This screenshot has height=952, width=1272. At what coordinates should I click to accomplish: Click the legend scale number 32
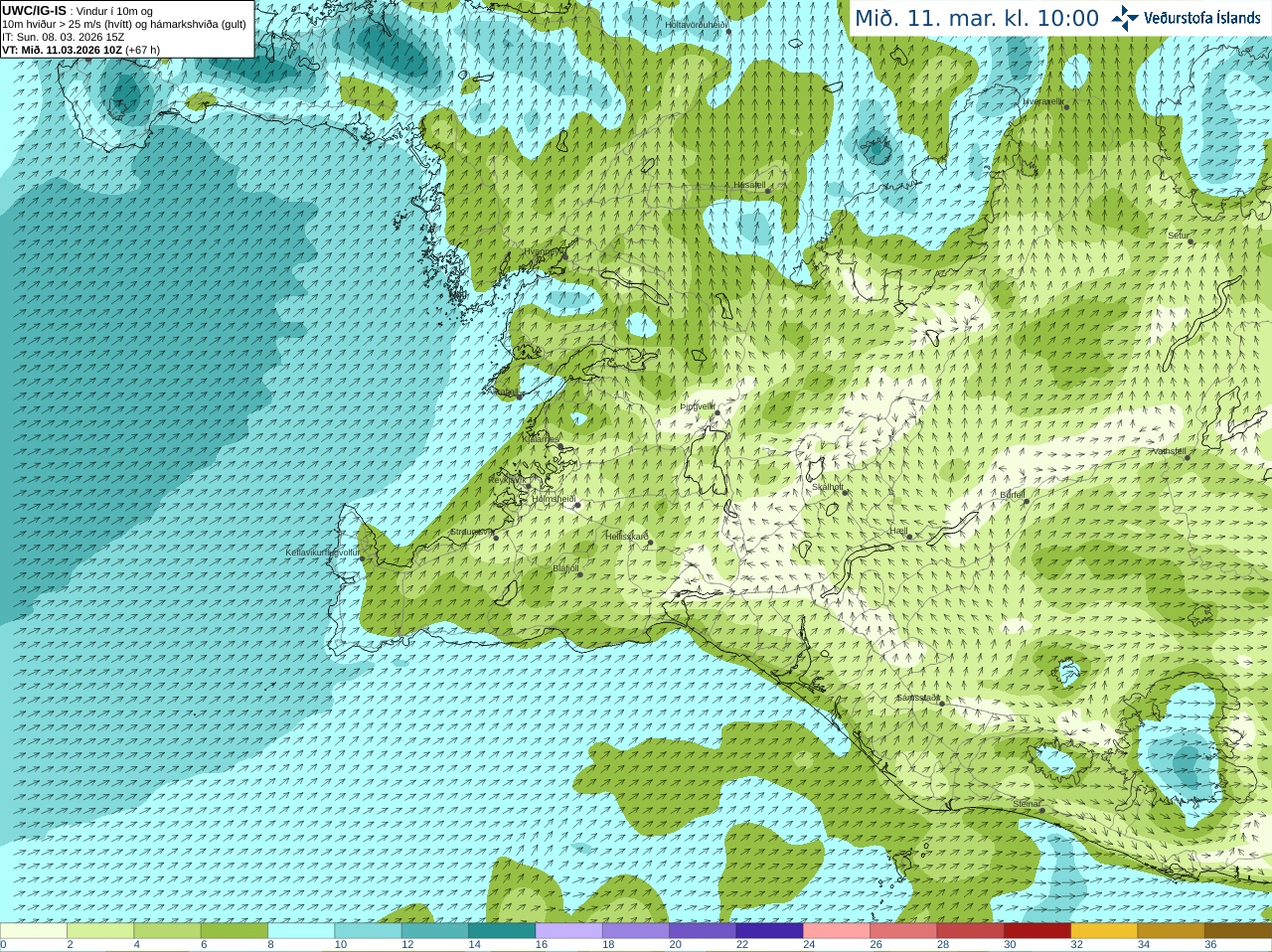click(x=1077, y=945)
